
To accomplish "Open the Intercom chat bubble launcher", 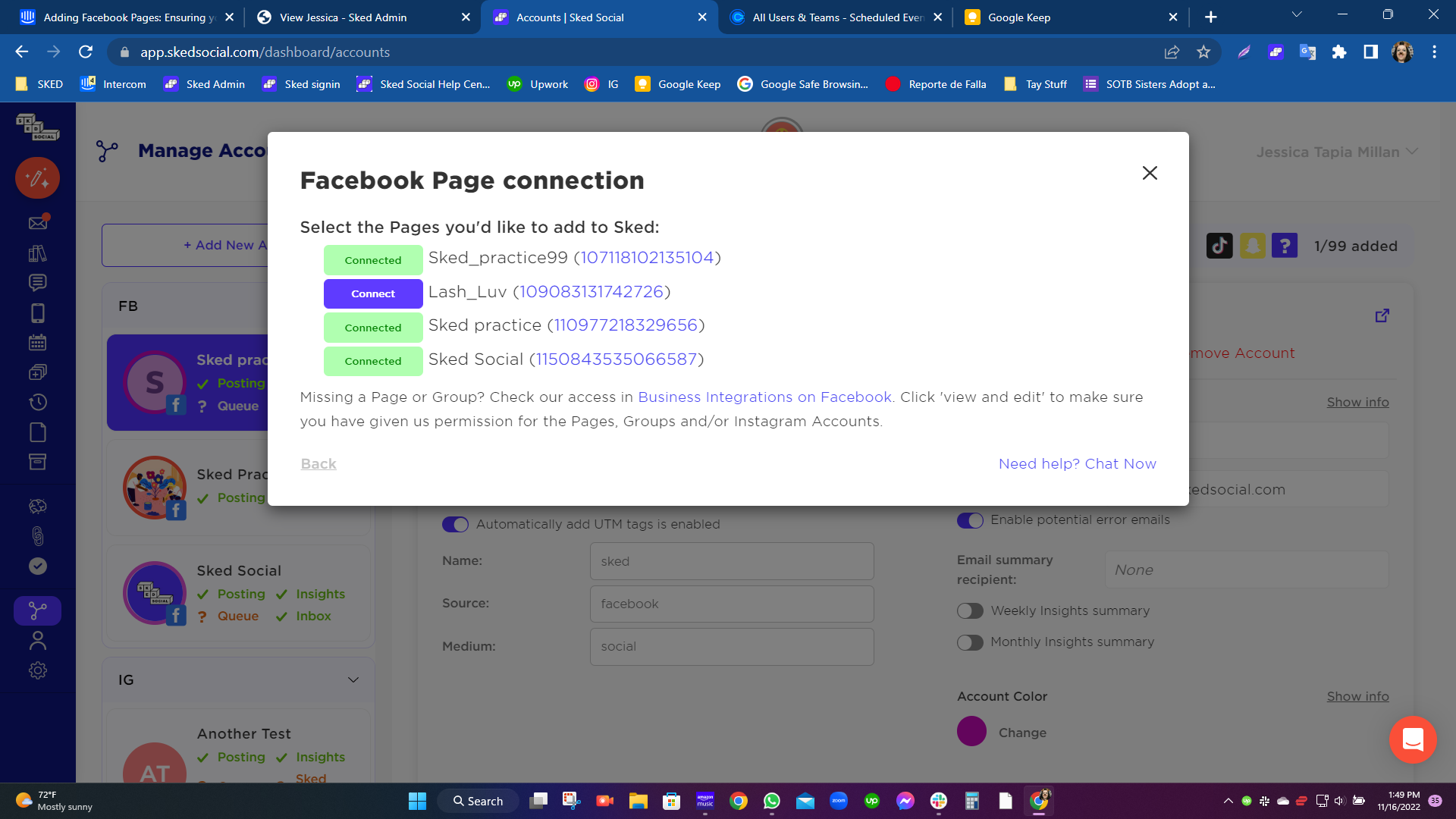I will [1413, 739].
